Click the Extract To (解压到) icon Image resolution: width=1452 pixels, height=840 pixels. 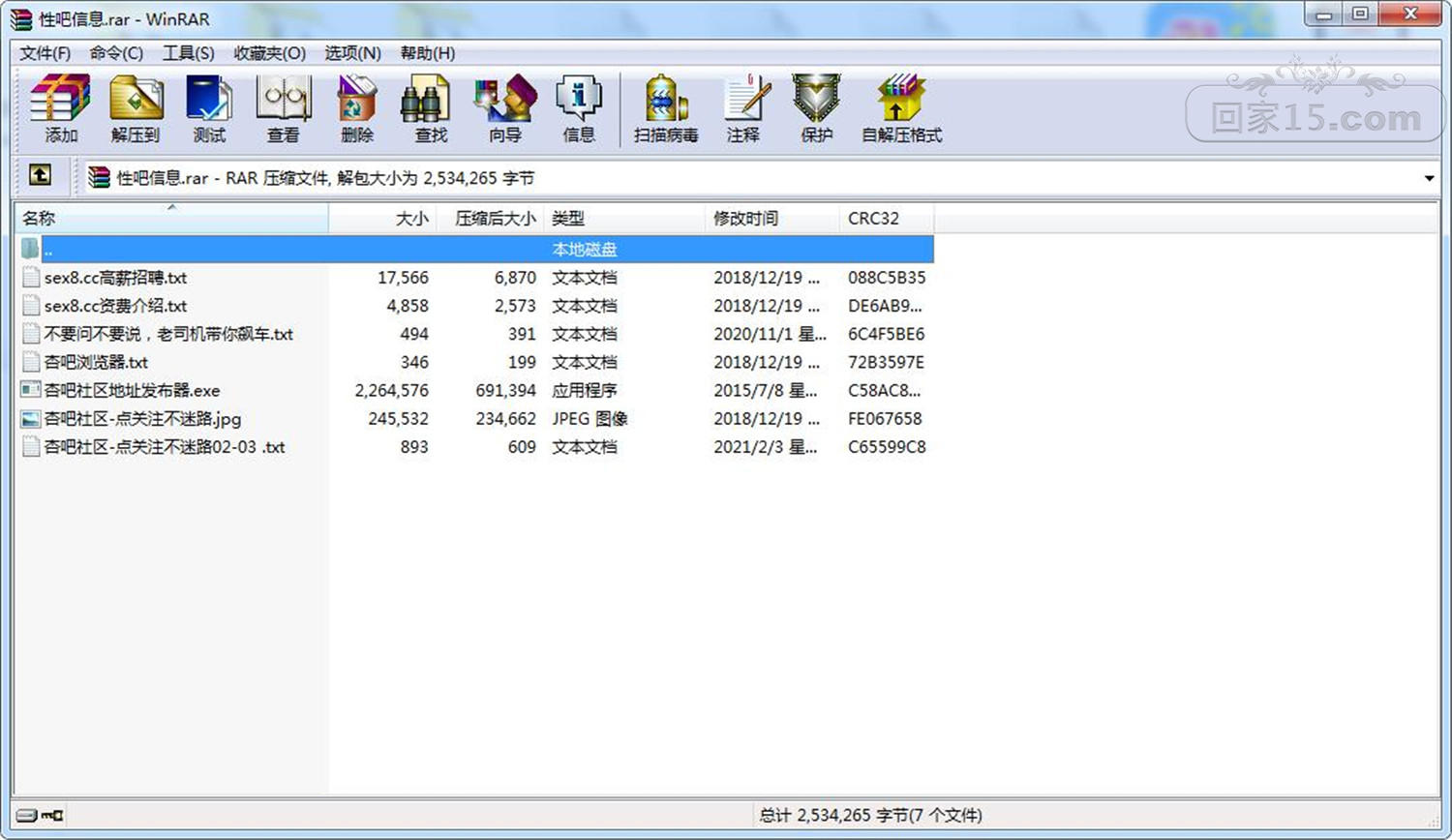tap(136, 108)
